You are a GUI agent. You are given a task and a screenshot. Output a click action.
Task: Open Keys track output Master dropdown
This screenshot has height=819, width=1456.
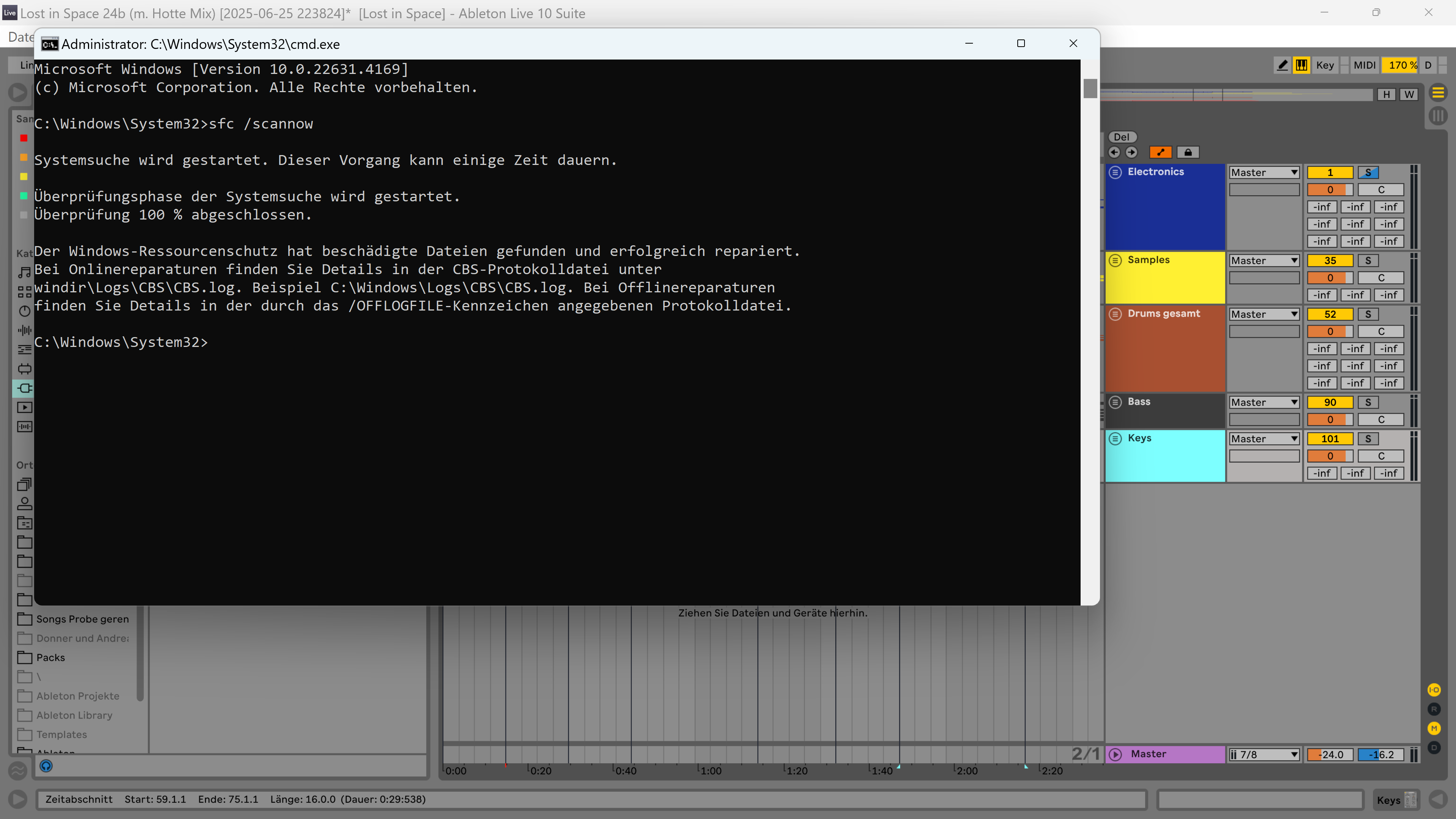click(x=1265, y=439)
